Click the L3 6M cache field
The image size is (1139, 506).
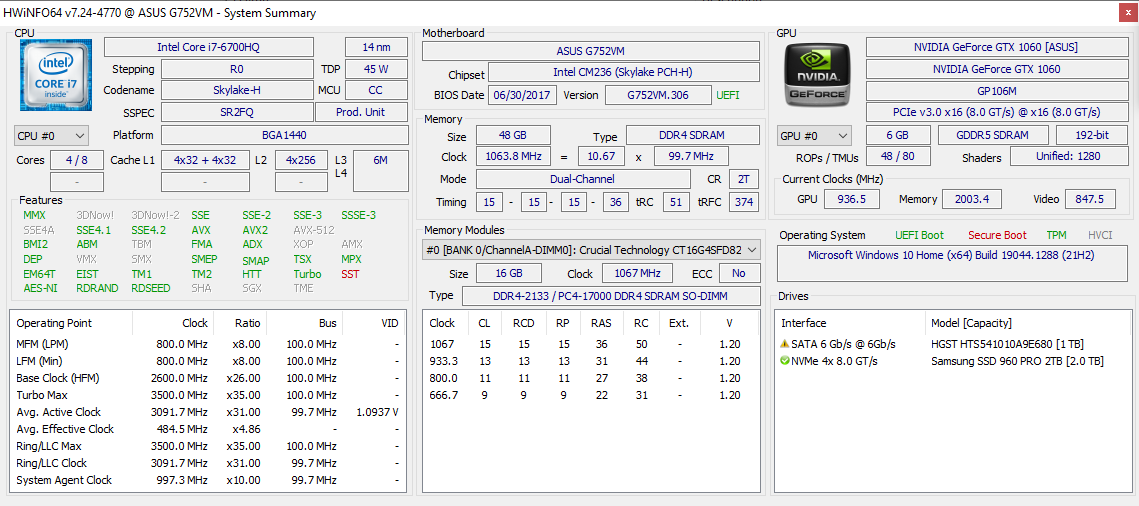coord(381,171)
